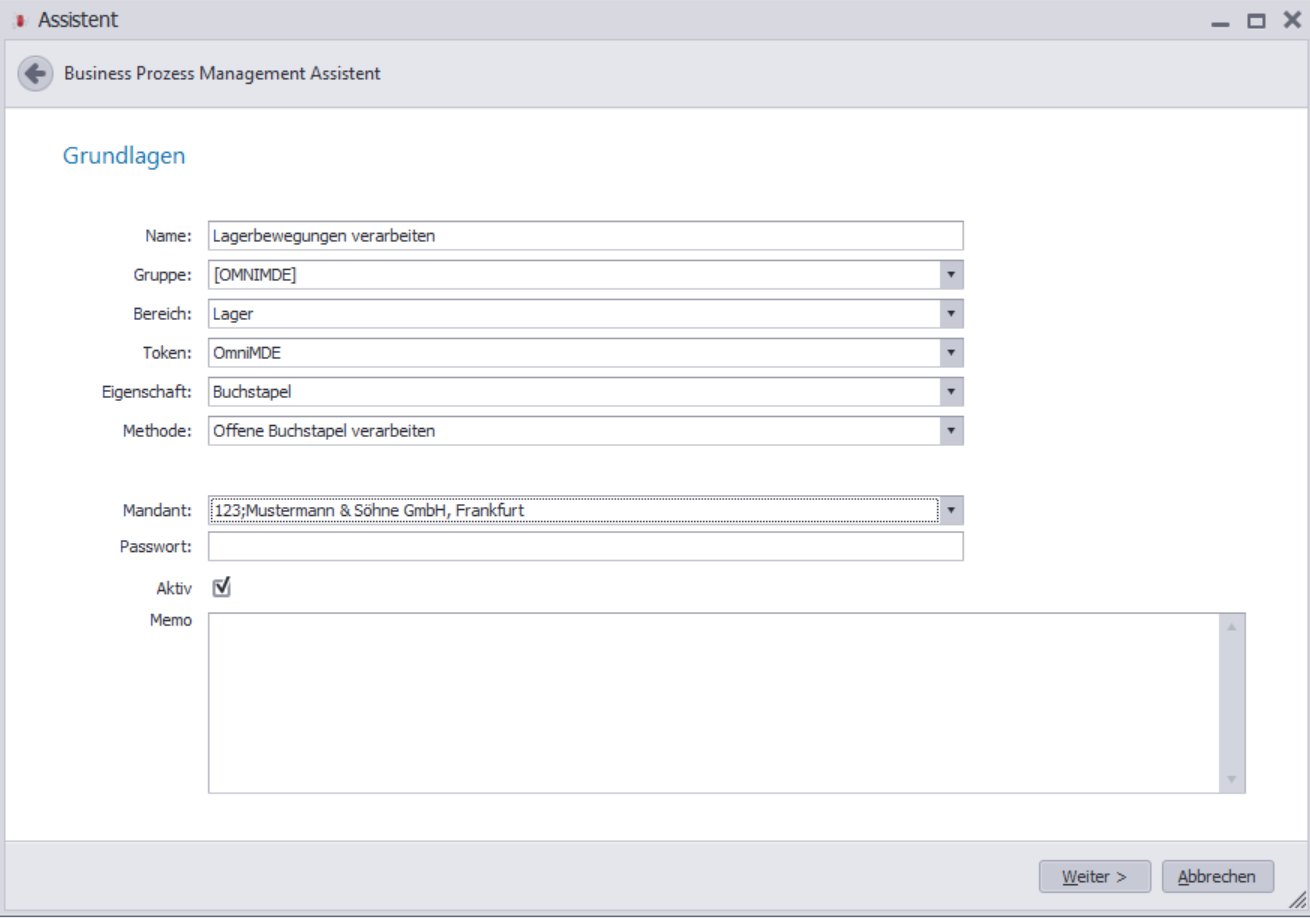Click the Grundlagen heading

(124, 156)
